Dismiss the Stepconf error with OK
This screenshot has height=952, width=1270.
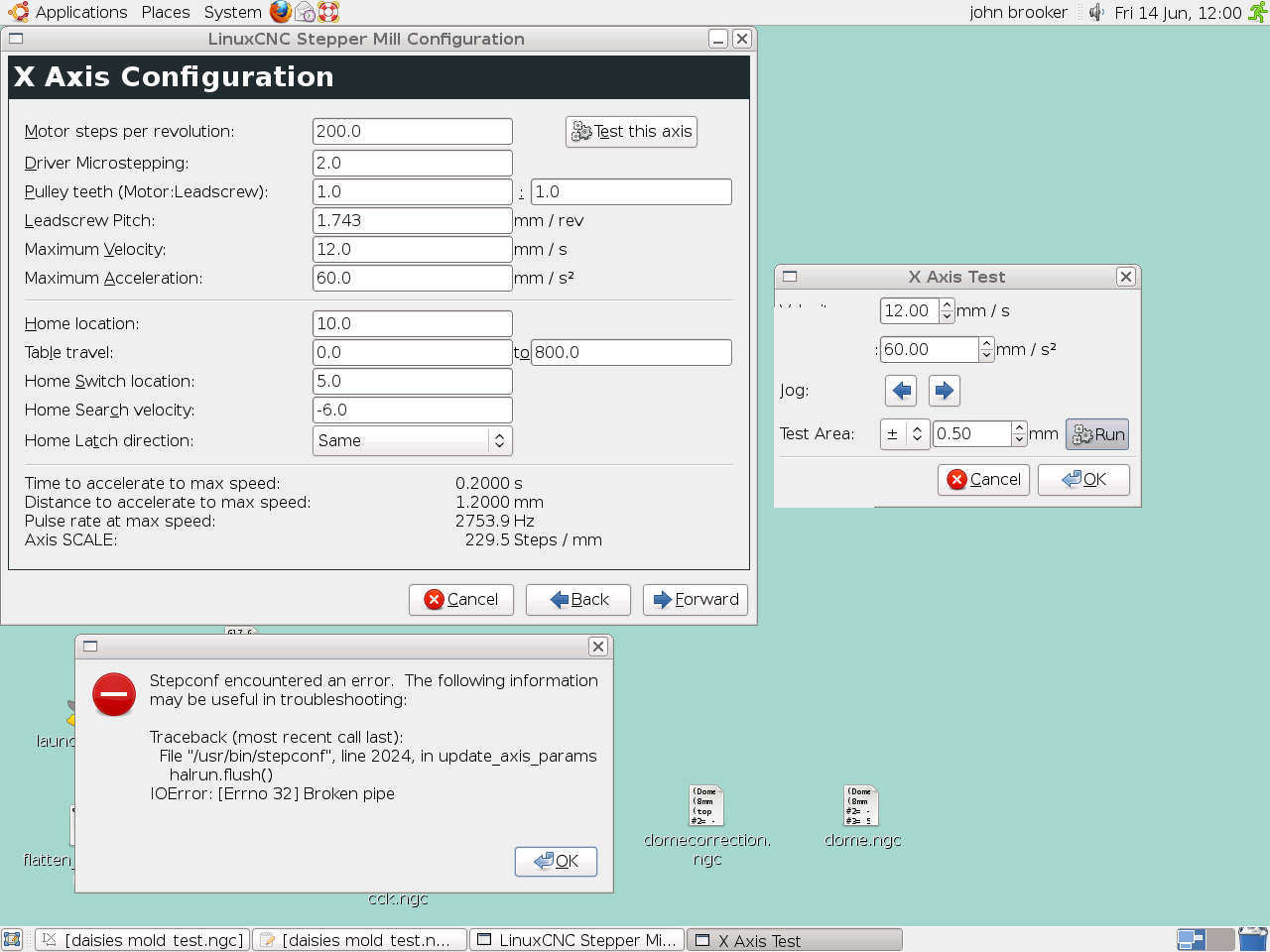tap(556, 862)
